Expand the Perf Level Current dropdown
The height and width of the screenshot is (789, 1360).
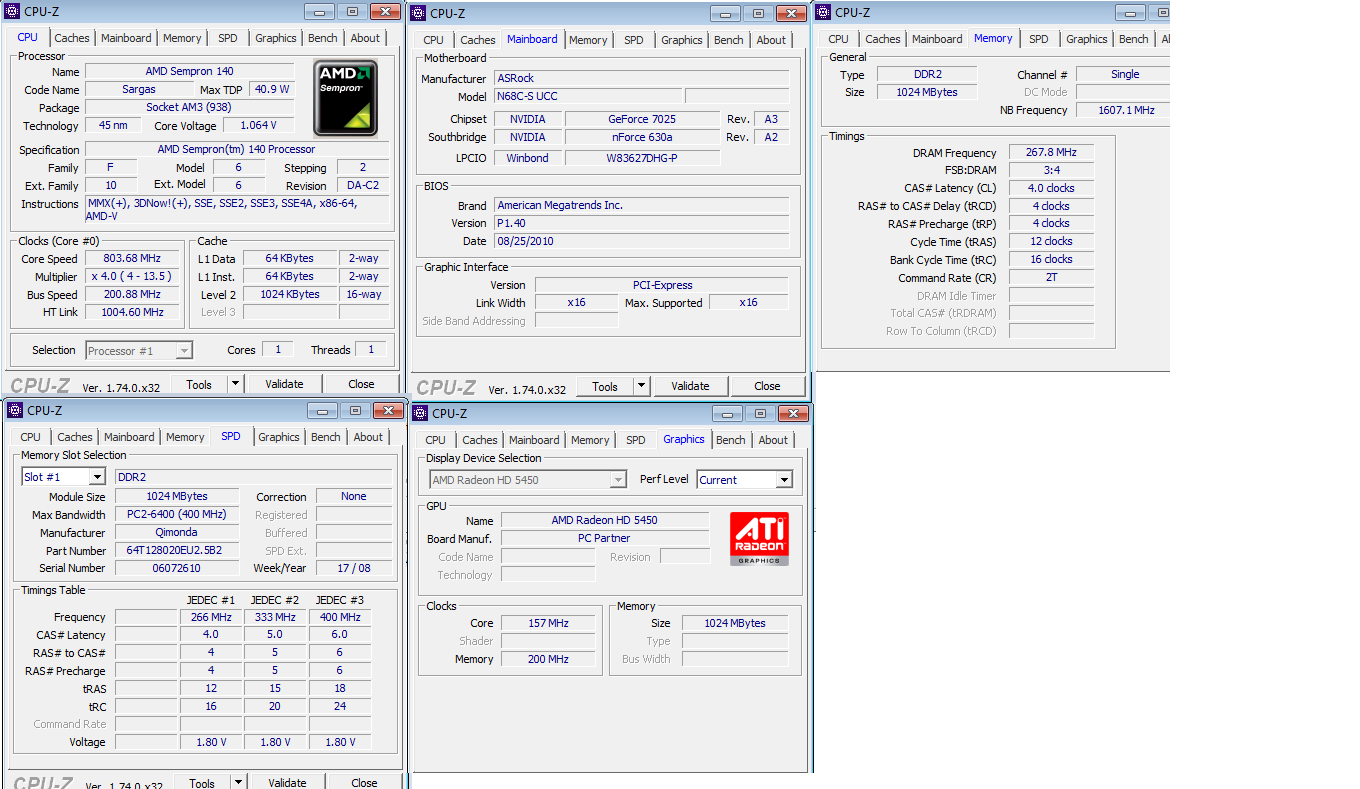coord(783,480)
